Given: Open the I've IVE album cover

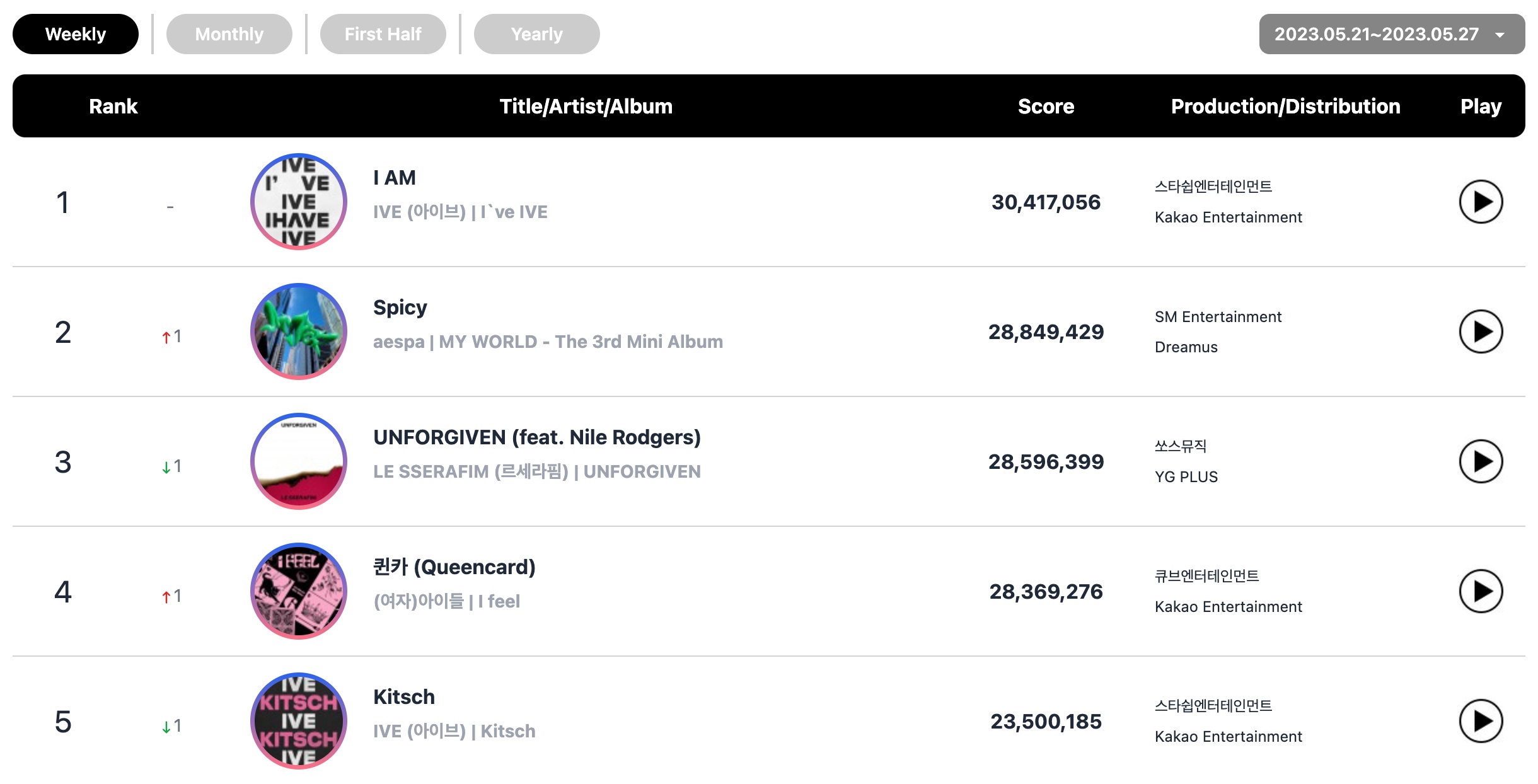Looking at the screenshot, I should pos(299,202).
